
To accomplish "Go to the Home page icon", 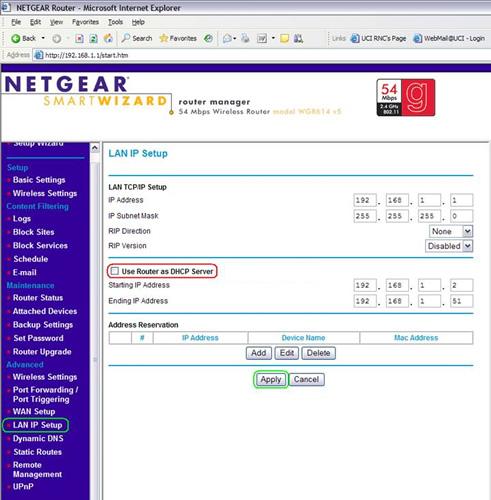I will pyautogui.click(x=108, y=39).
